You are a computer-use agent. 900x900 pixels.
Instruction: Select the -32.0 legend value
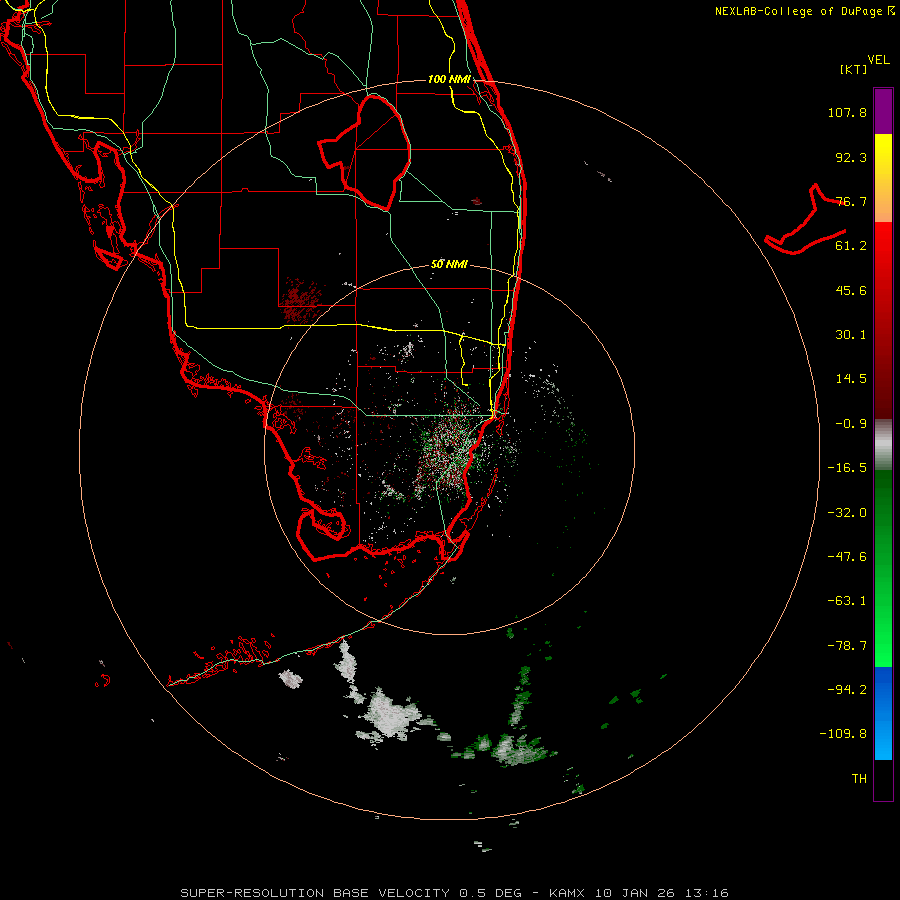[847, 513]
